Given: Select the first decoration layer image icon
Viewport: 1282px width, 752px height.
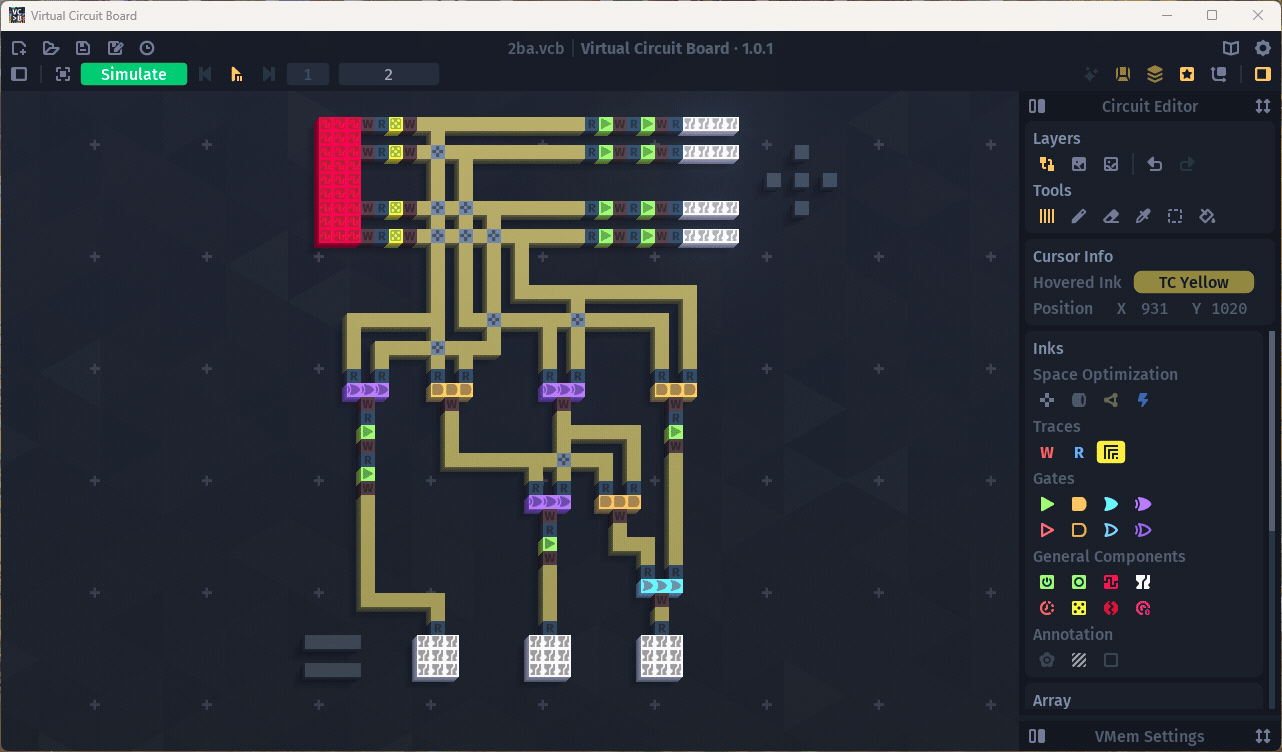Looking at the screenshot, I should coord(1079,164).
